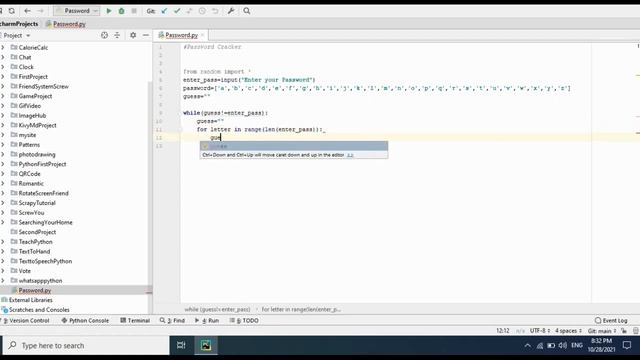Choose the highlighted autocomplete suggestion
Screen dimensions: 640x360
[x=294, y=146]
